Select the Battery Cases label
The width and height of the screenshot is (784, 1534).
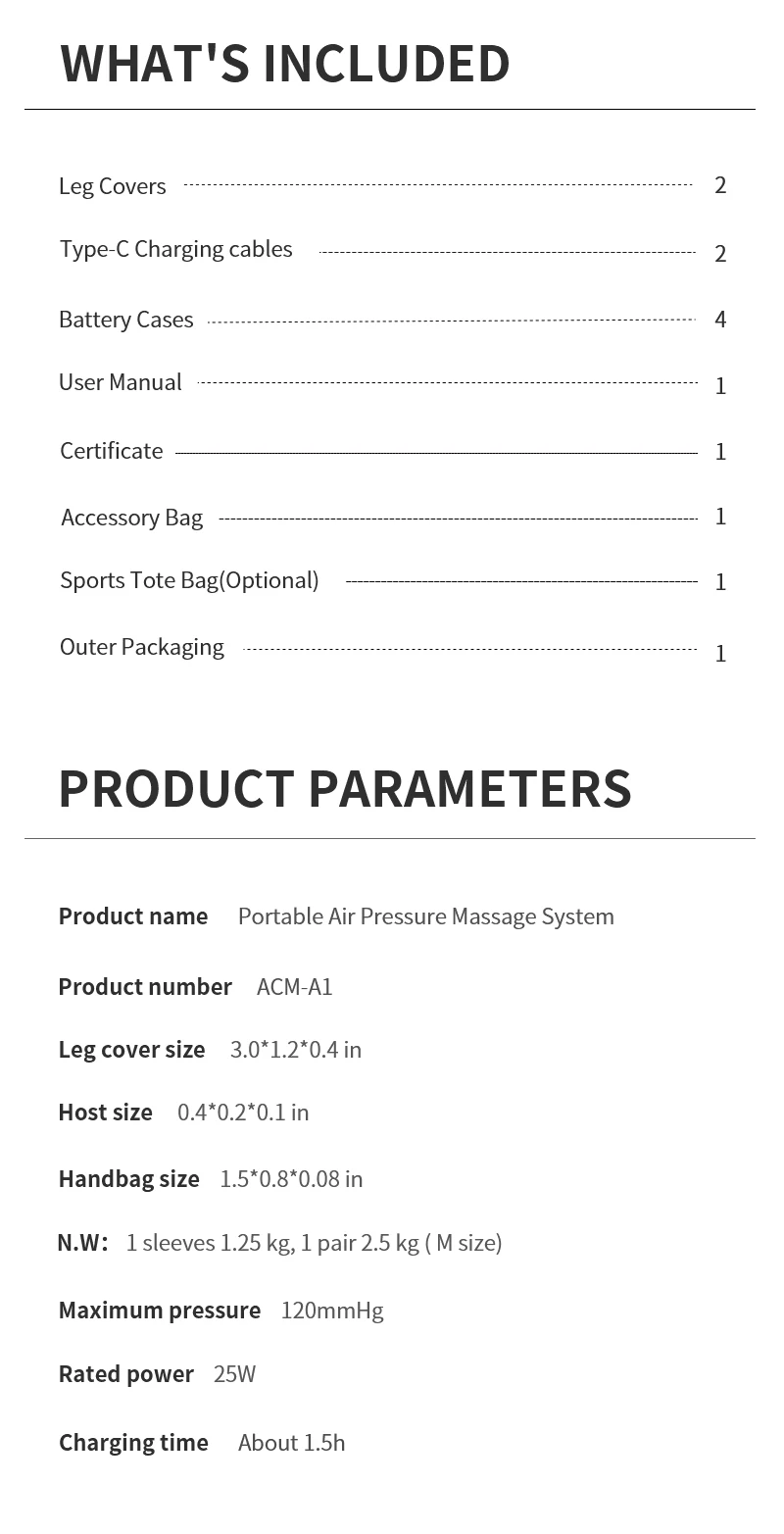click(x=125, y=320)
